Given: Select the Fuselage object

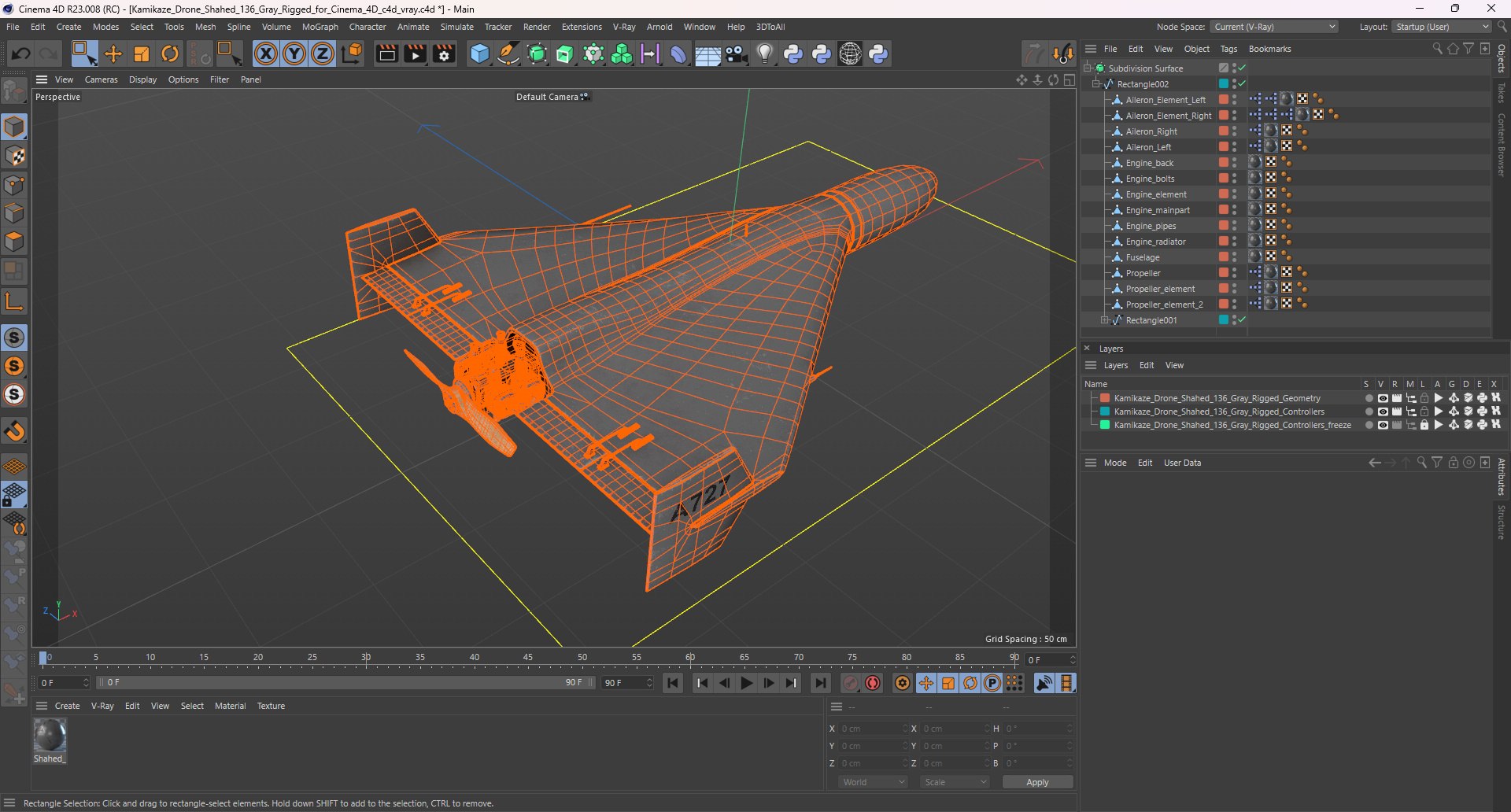Looking at the screenshot, I should click(x=1142, y=257).
